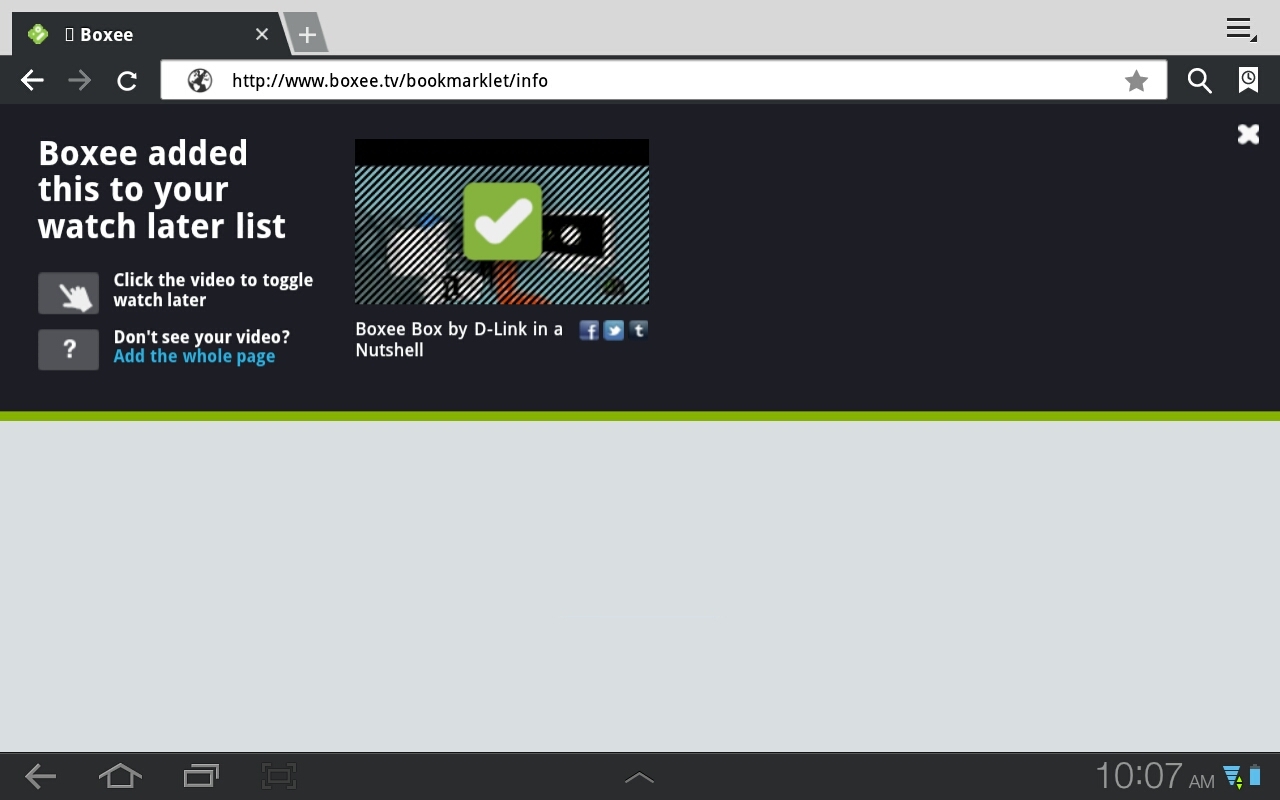1280x800 pixels.
Task: Open the bookmarks and history icon
Action: (x=1248, y=80)
